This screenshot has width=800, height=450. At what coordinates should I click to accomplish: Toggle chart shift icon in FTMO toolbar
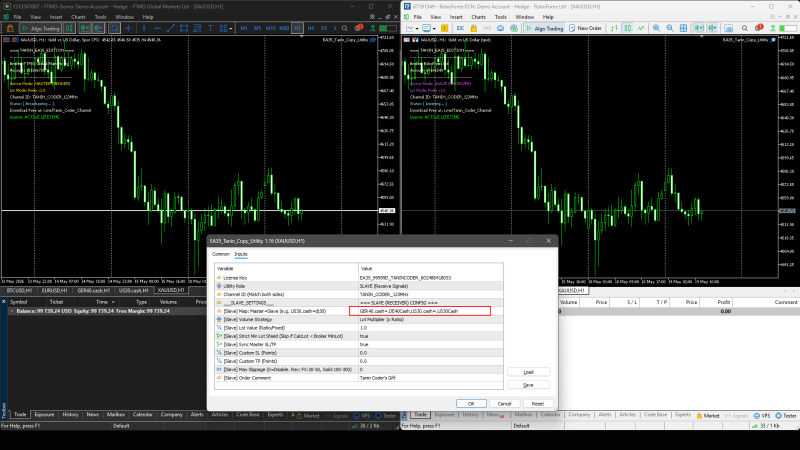coord(98,28)
